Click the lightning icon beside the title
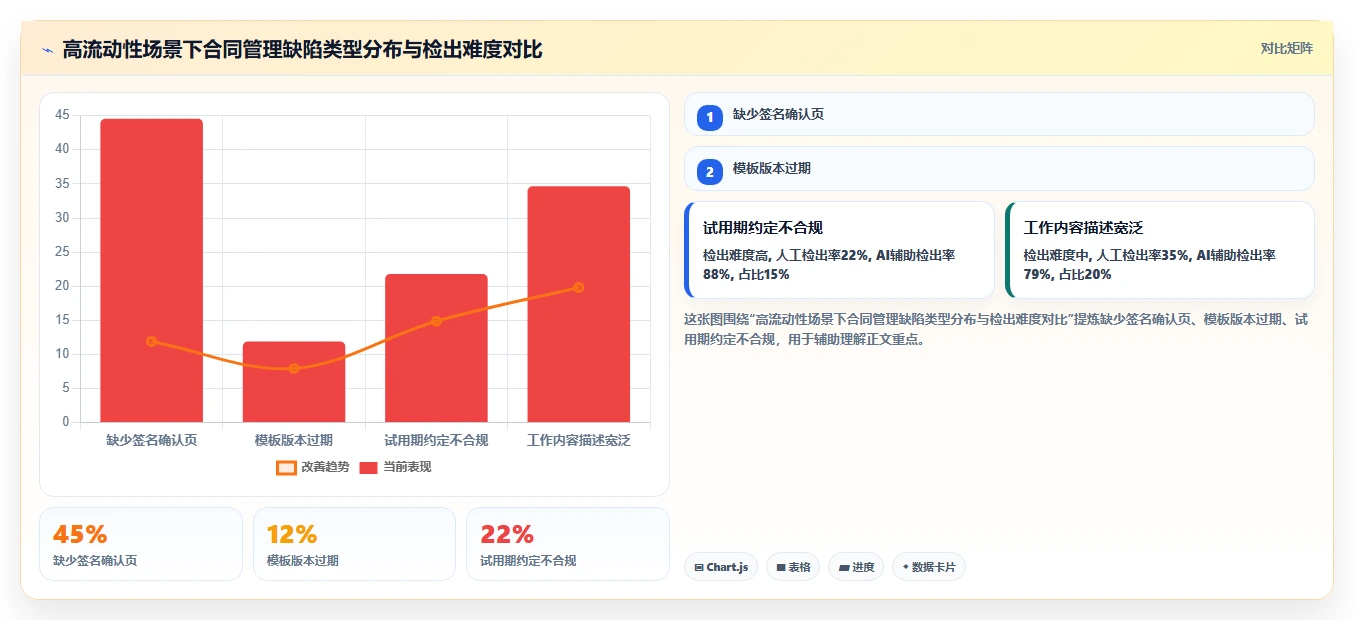 [47, 50]
